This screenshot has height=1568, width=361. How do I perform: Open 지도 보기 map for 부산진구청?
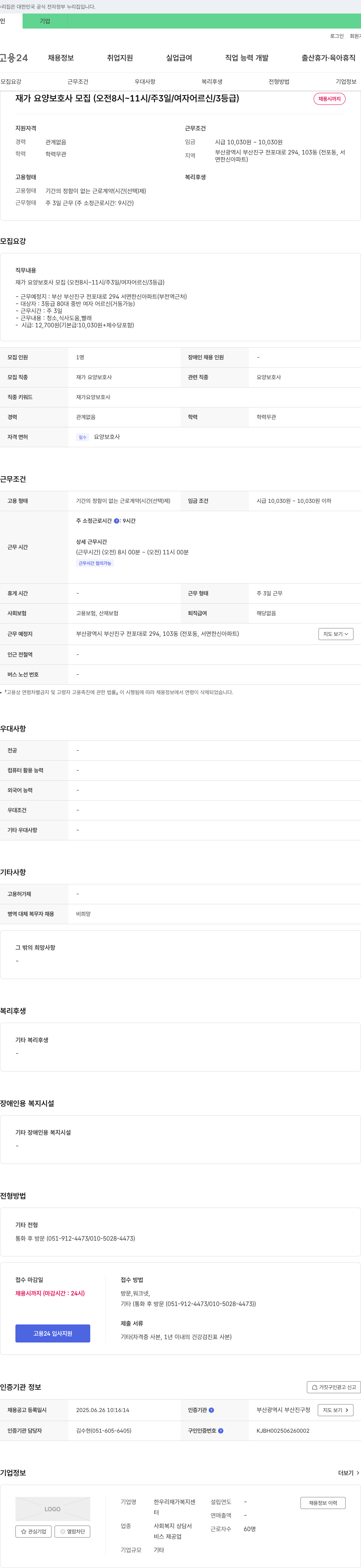click(x=335, y=1410)
